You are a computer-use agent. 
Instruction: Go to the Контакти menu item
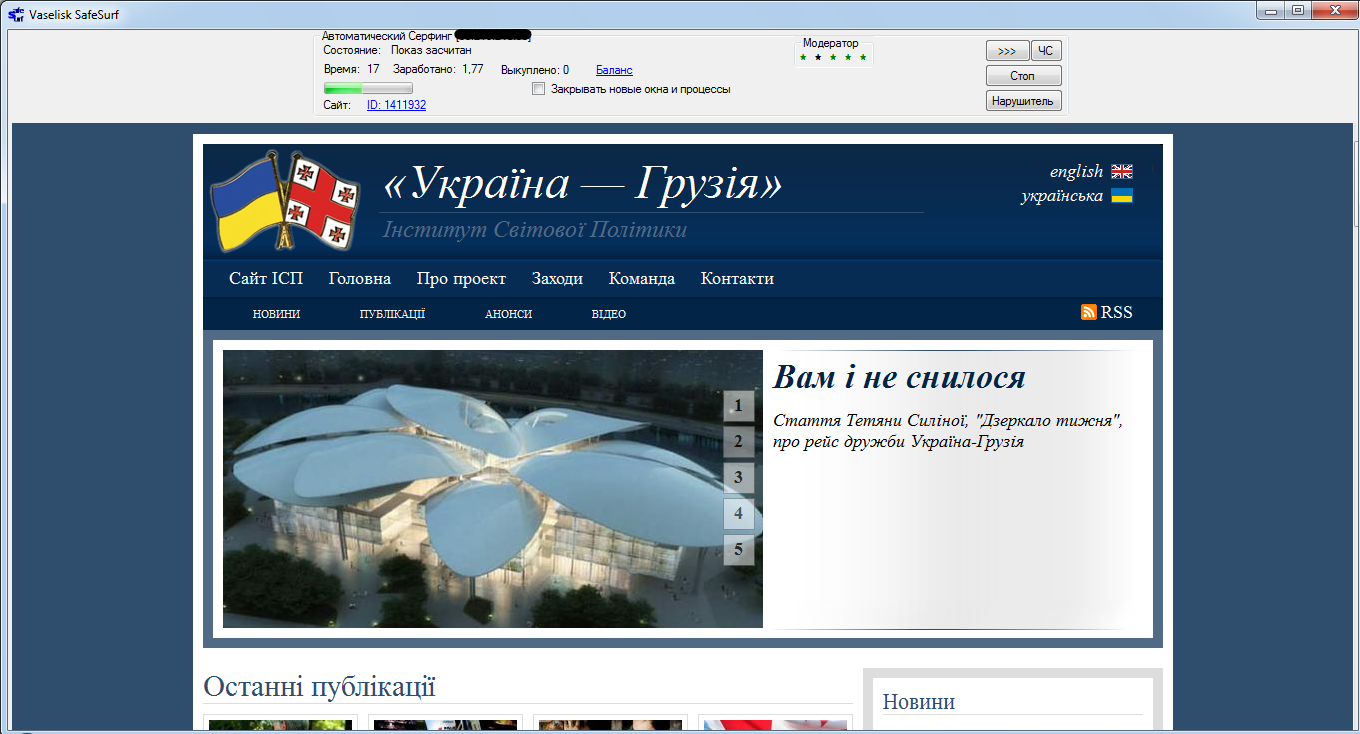pyautogui.click(x=737, y=278)
